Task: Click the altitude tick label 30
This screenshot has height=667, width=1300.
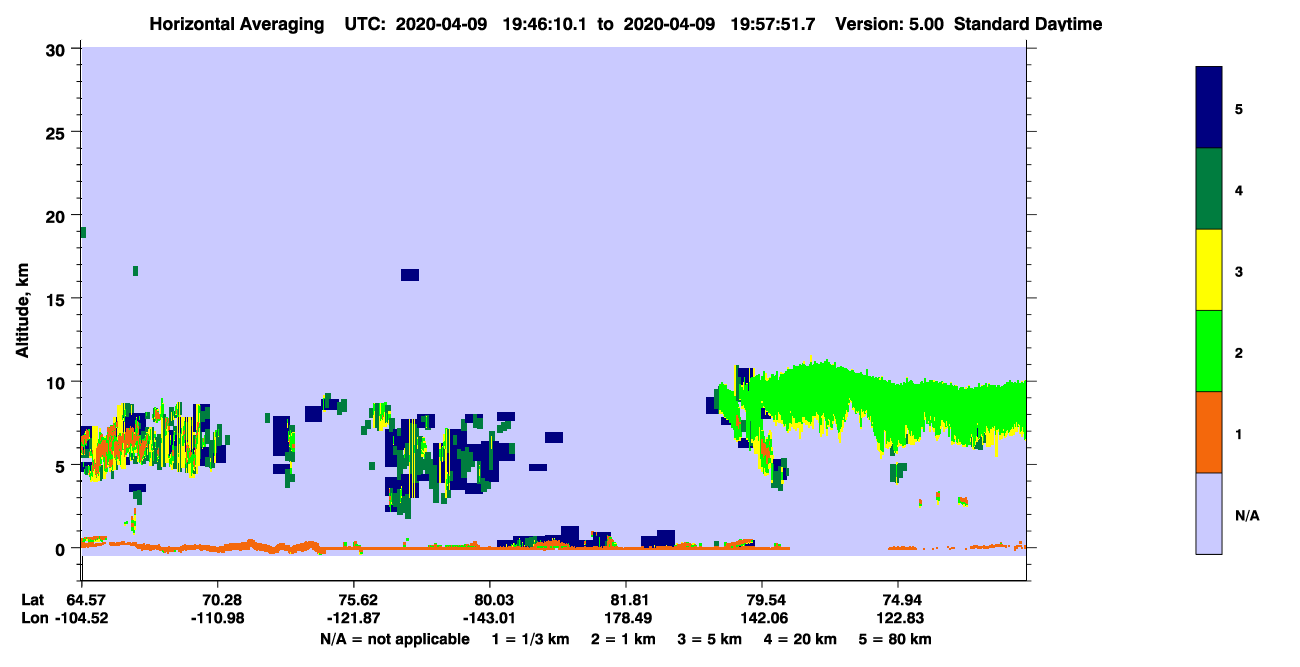Action: tap(58, 49)
